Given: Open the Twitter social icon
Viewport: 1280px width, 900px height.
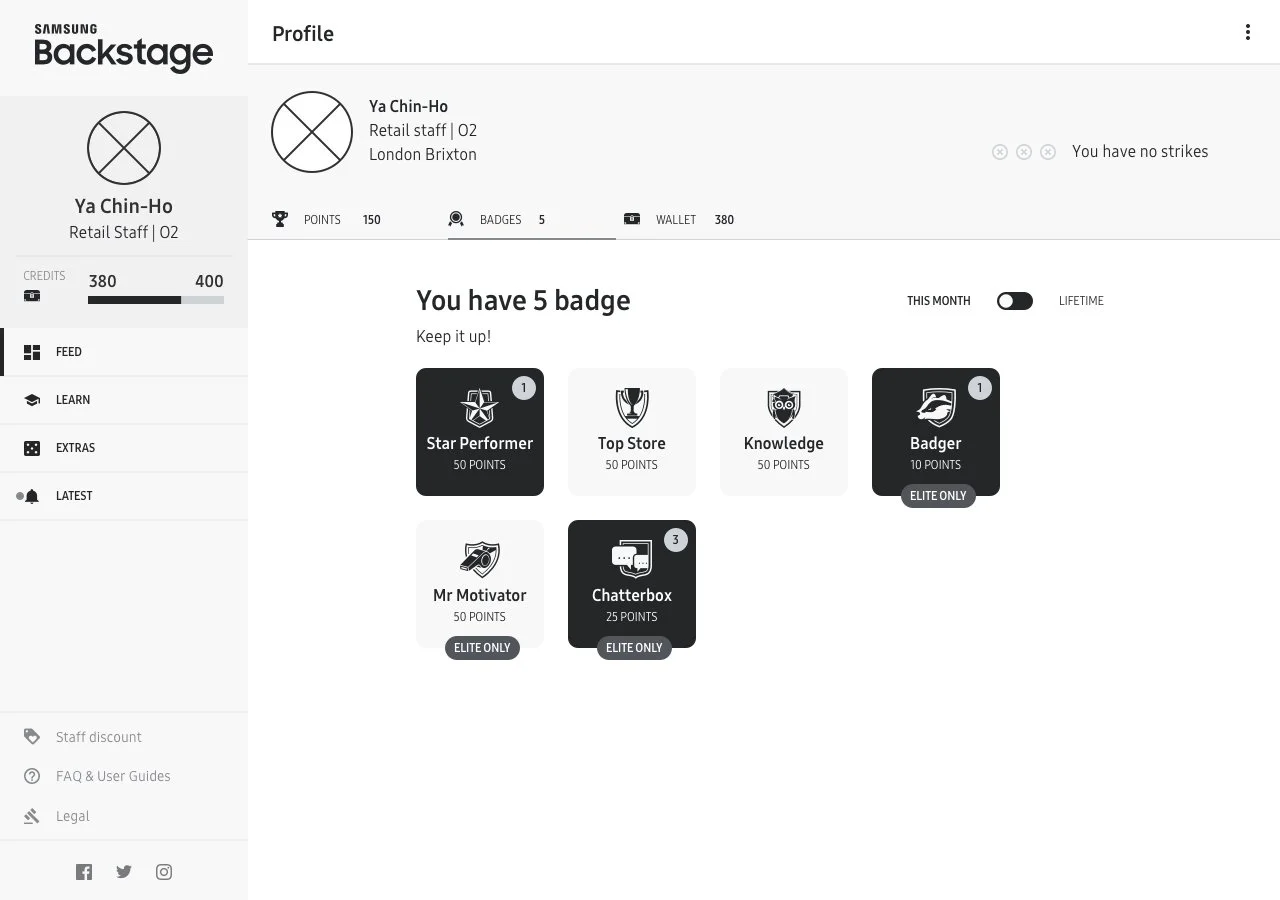Looking at the screenshot, I should 124,872.
